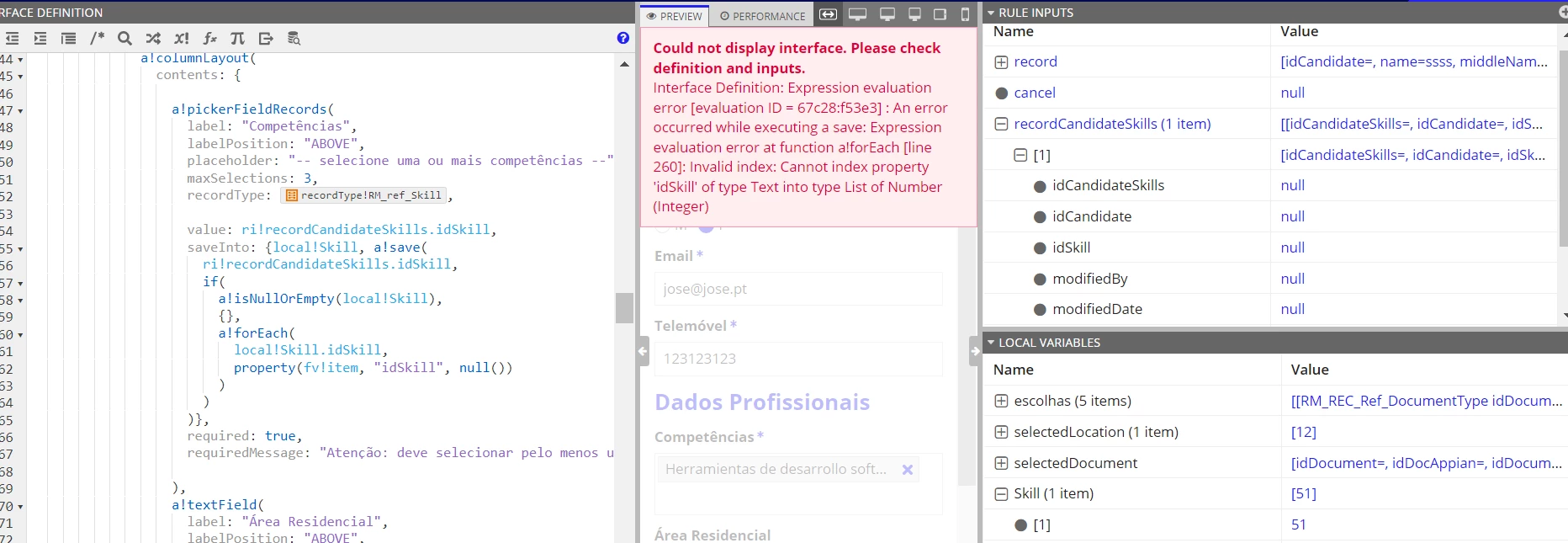Select the medium desktop preview icon
This screenshot has height=543, width=1568.
pyautogui.click(x=887, y=14)
